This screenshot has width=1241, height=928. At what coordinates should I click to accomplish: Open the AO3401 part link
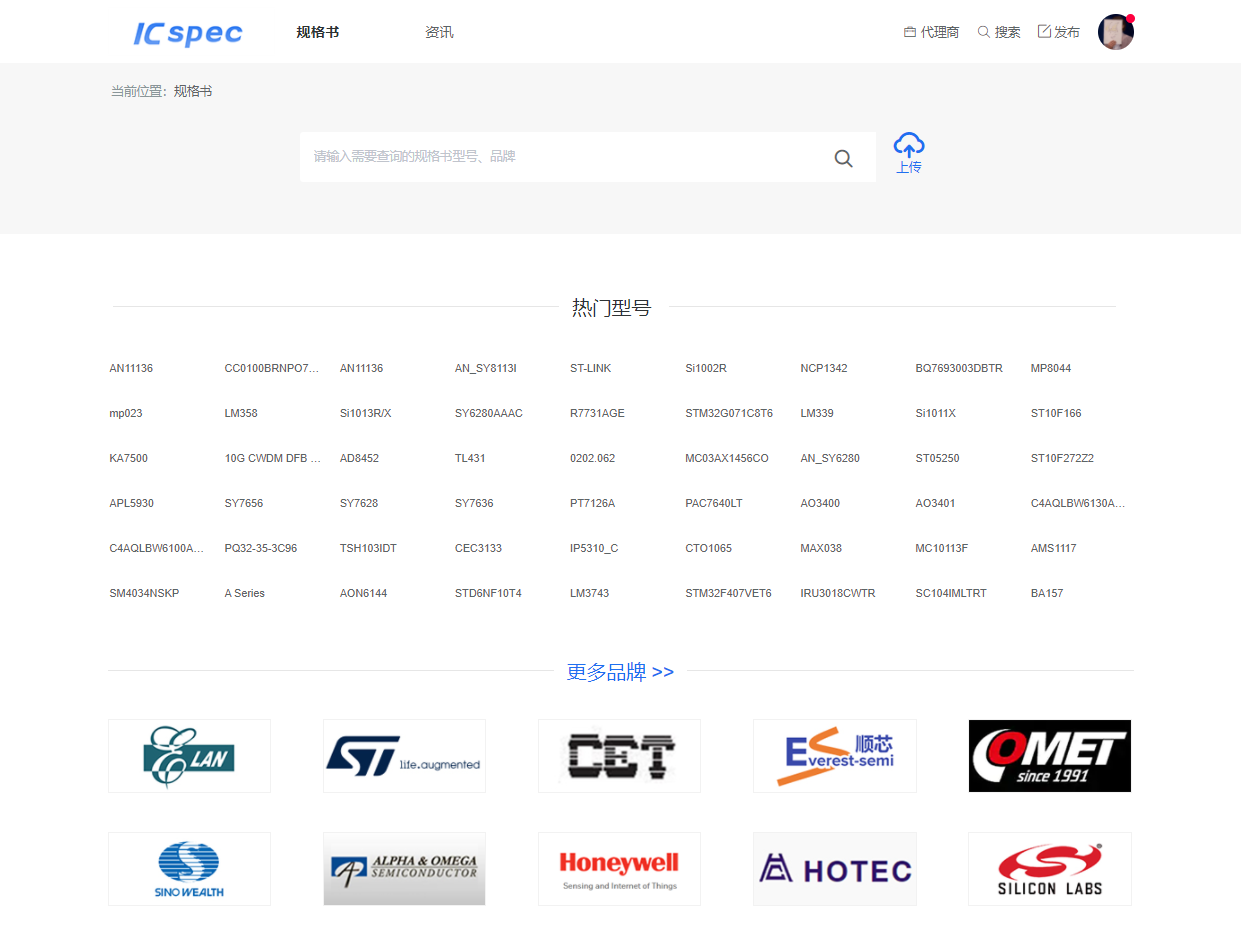tap(936, 503)
